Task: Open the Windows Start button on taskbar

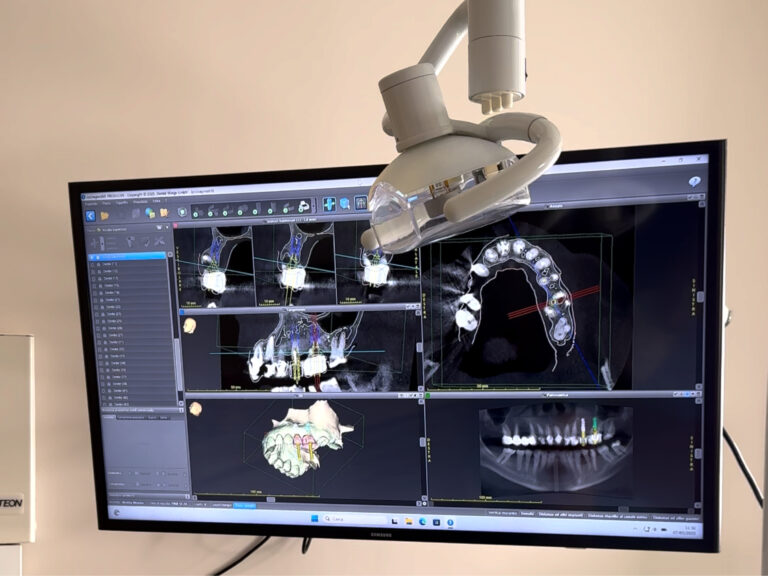Action: tap(314, 518)
